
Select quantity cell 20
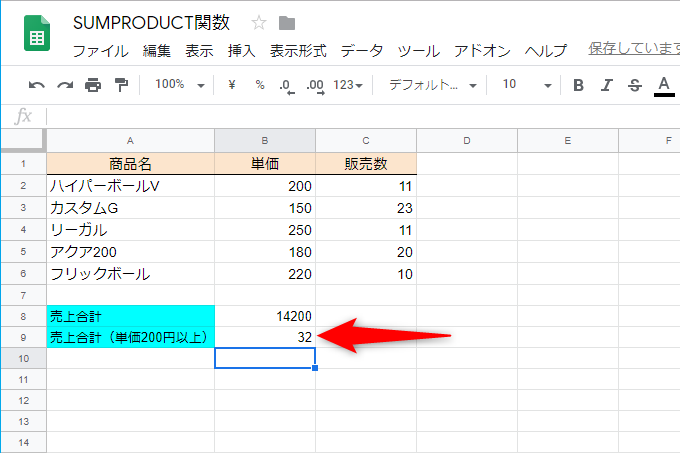tap(366, 252)
